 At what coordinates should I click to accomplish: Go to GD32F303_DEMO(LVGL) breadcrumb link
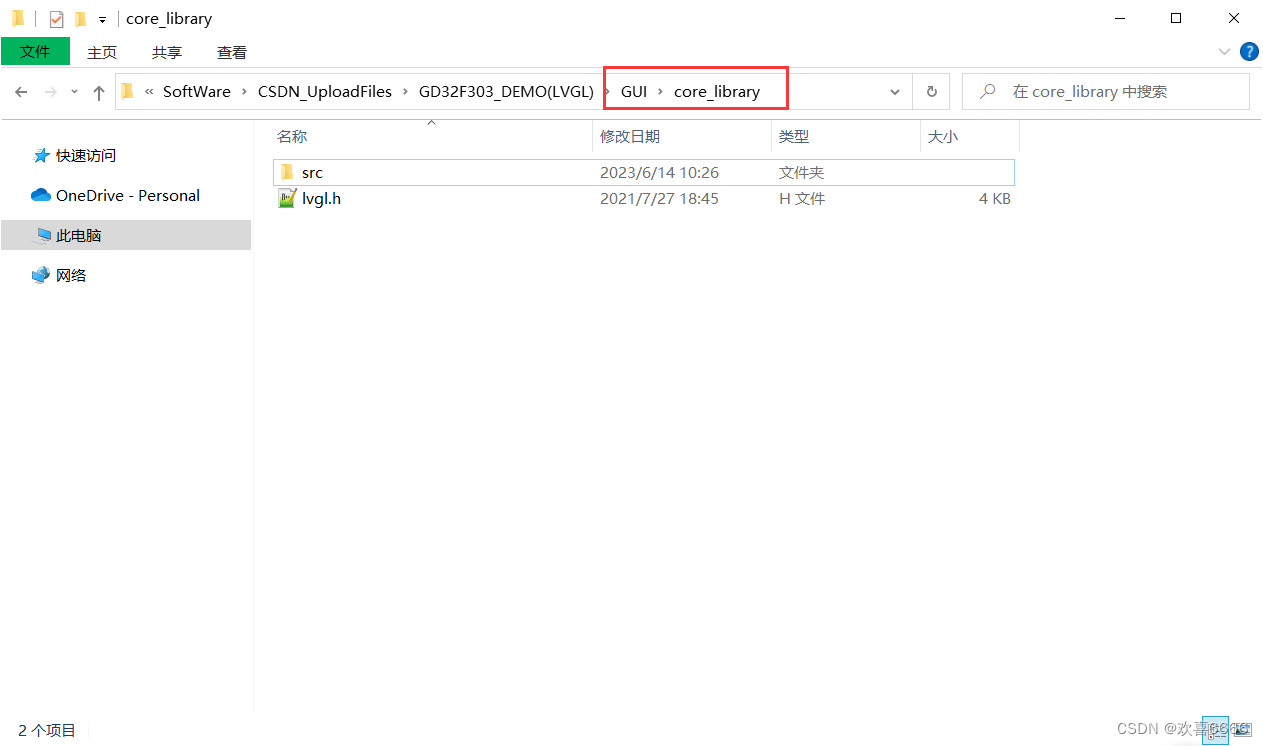(505, 91)
